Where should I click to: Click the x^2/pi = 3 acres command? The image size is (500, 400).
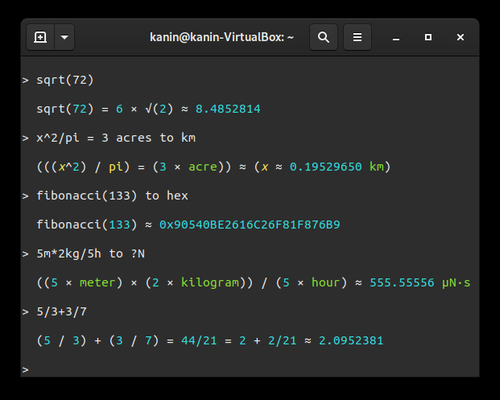click(x=116, y=138)
